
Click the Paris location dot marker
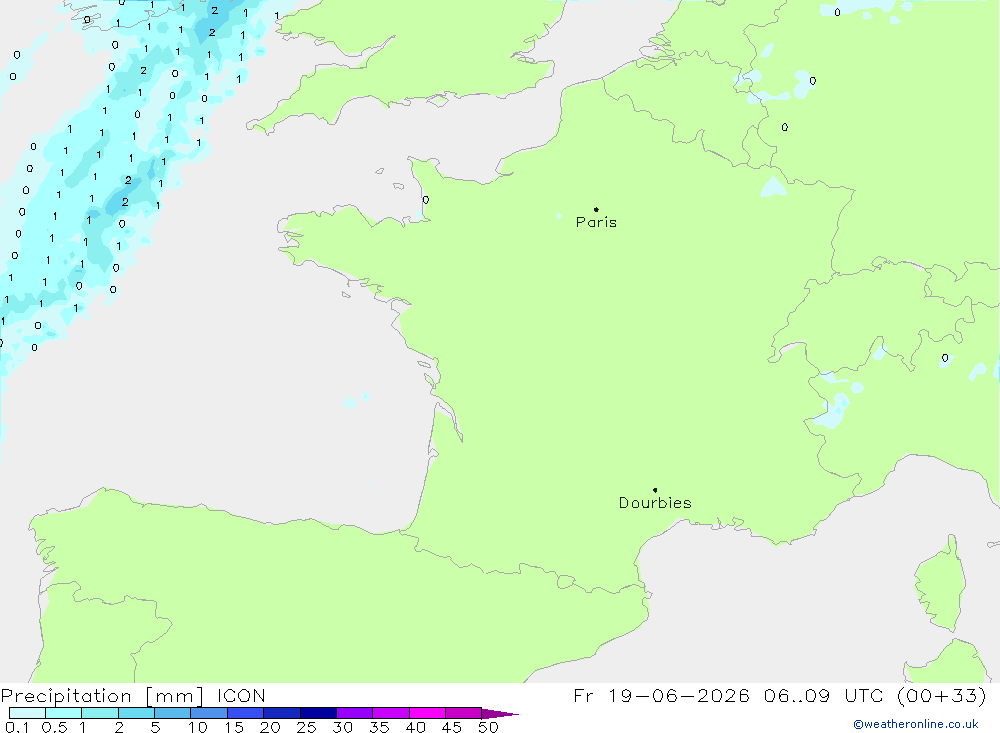(596, 209)
